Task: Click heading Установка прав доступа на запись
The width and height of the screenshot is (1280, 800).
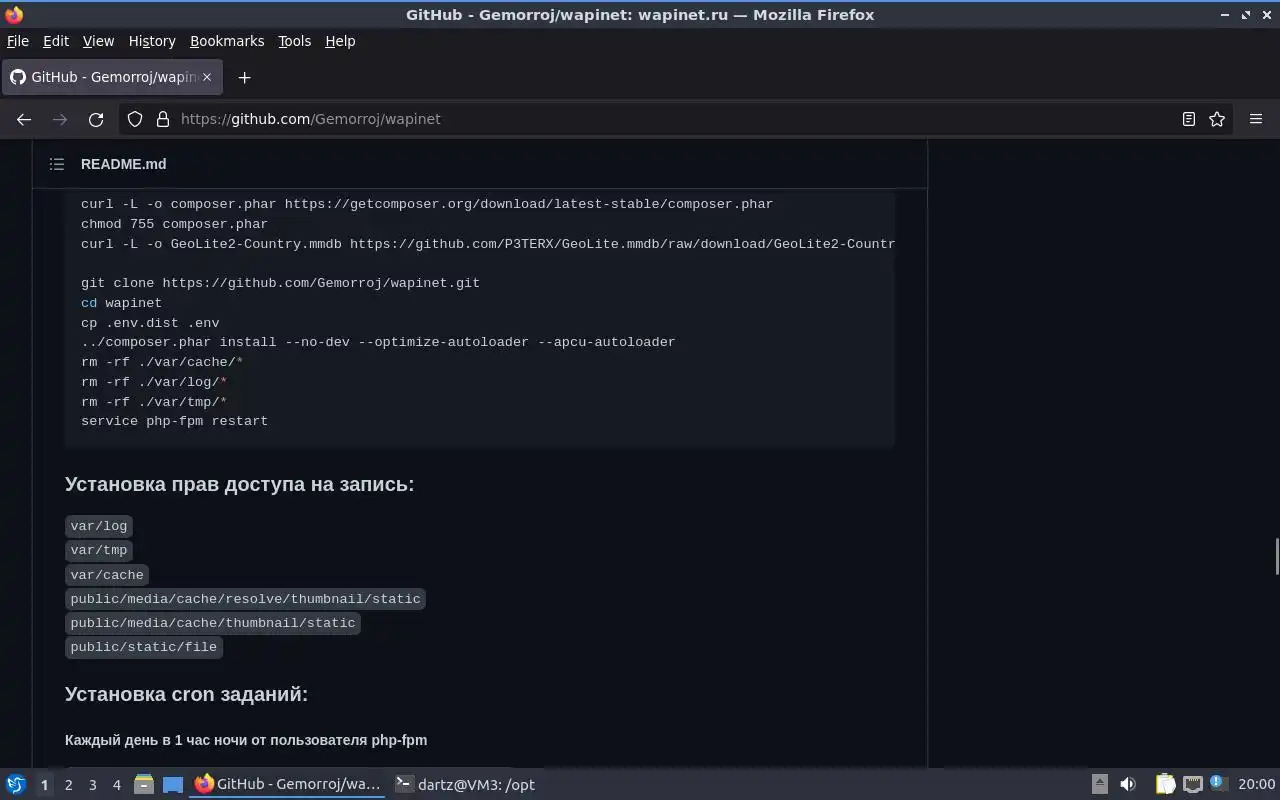Action: click(239, 484)
